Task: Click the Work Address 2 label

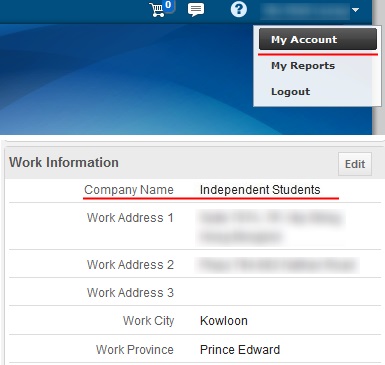Action: (x=130, y=265)
